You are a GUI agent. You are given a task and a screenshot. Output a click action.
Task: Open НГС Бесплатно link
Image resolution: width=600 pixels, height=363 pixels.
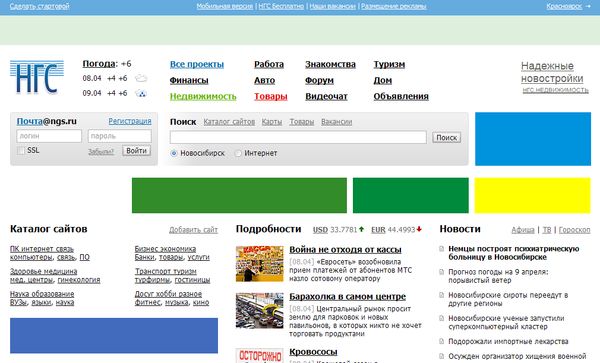click(281, 6)
